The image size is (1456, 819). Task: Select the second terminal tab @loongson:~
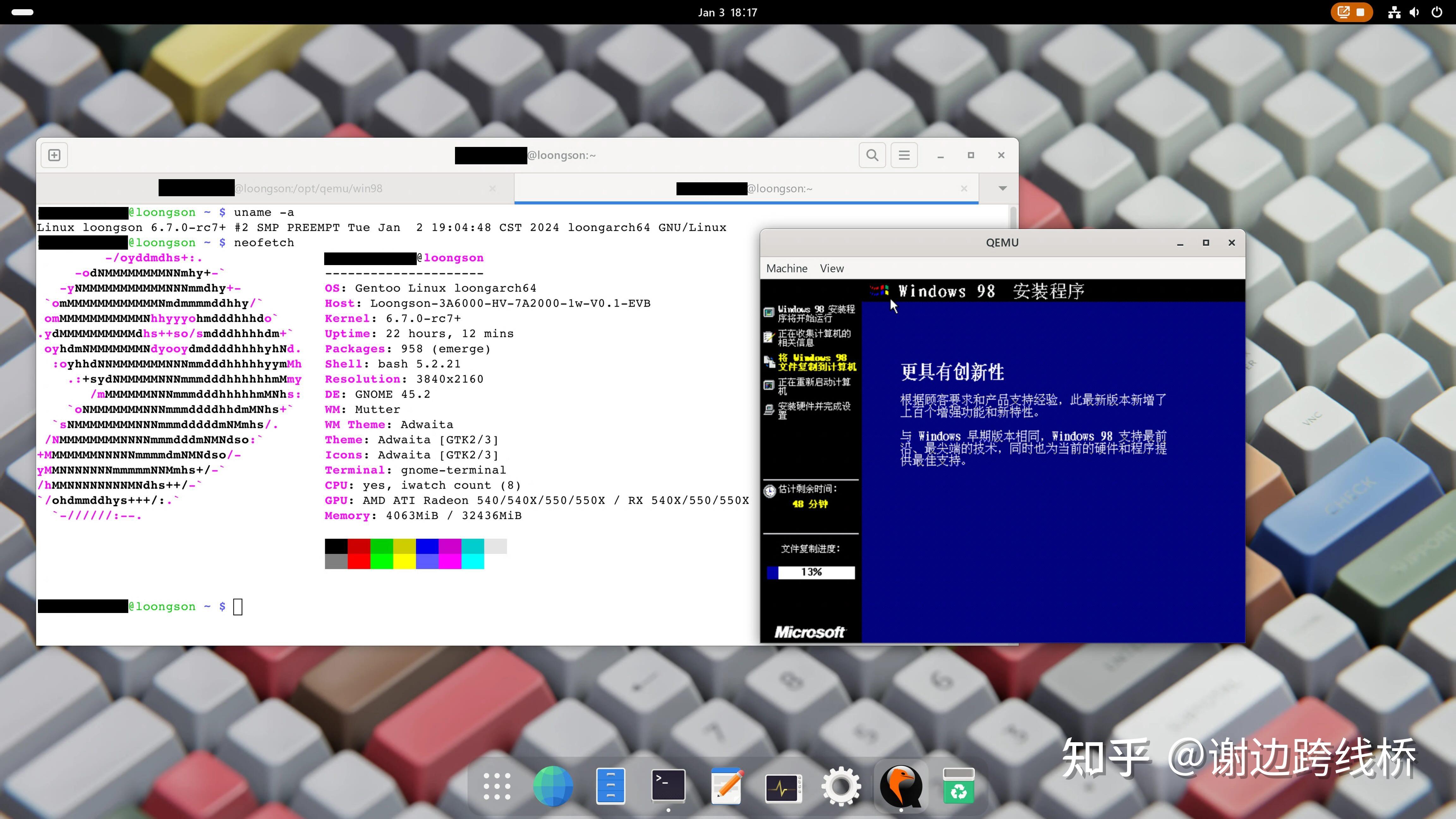[746, 188]
